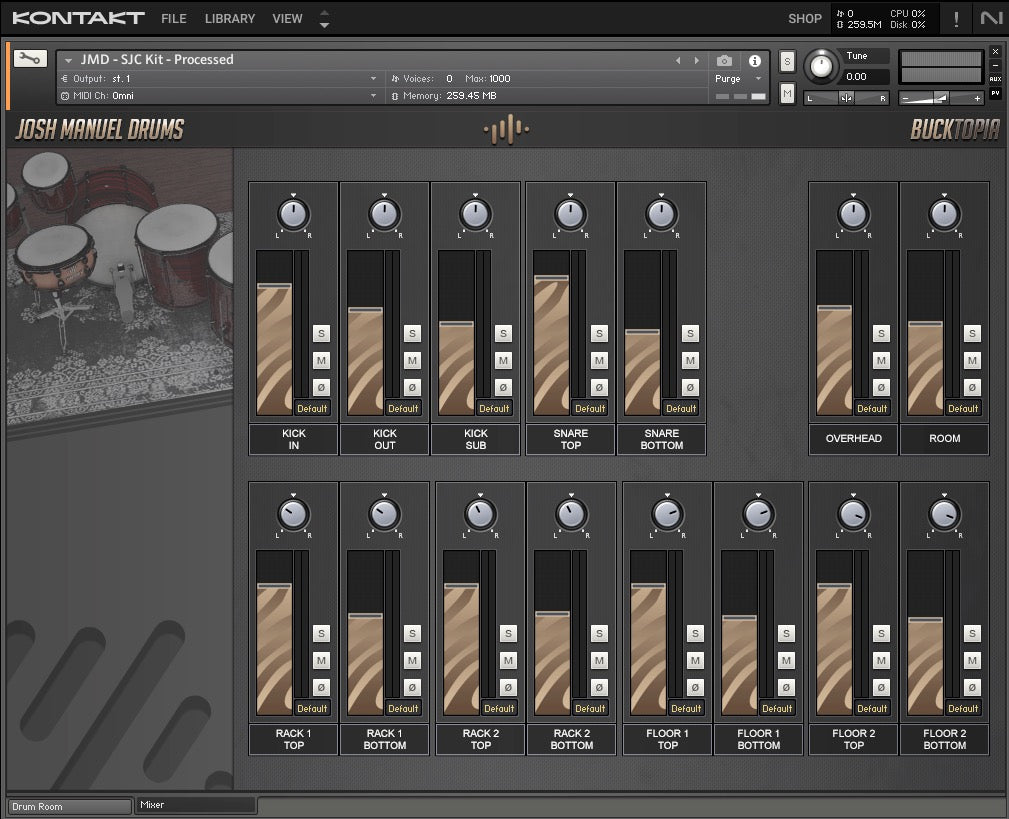The width and height of the screenshot is (1009, 819).
Task: Invert phase on Kick In channel
Action: (321, 387)
